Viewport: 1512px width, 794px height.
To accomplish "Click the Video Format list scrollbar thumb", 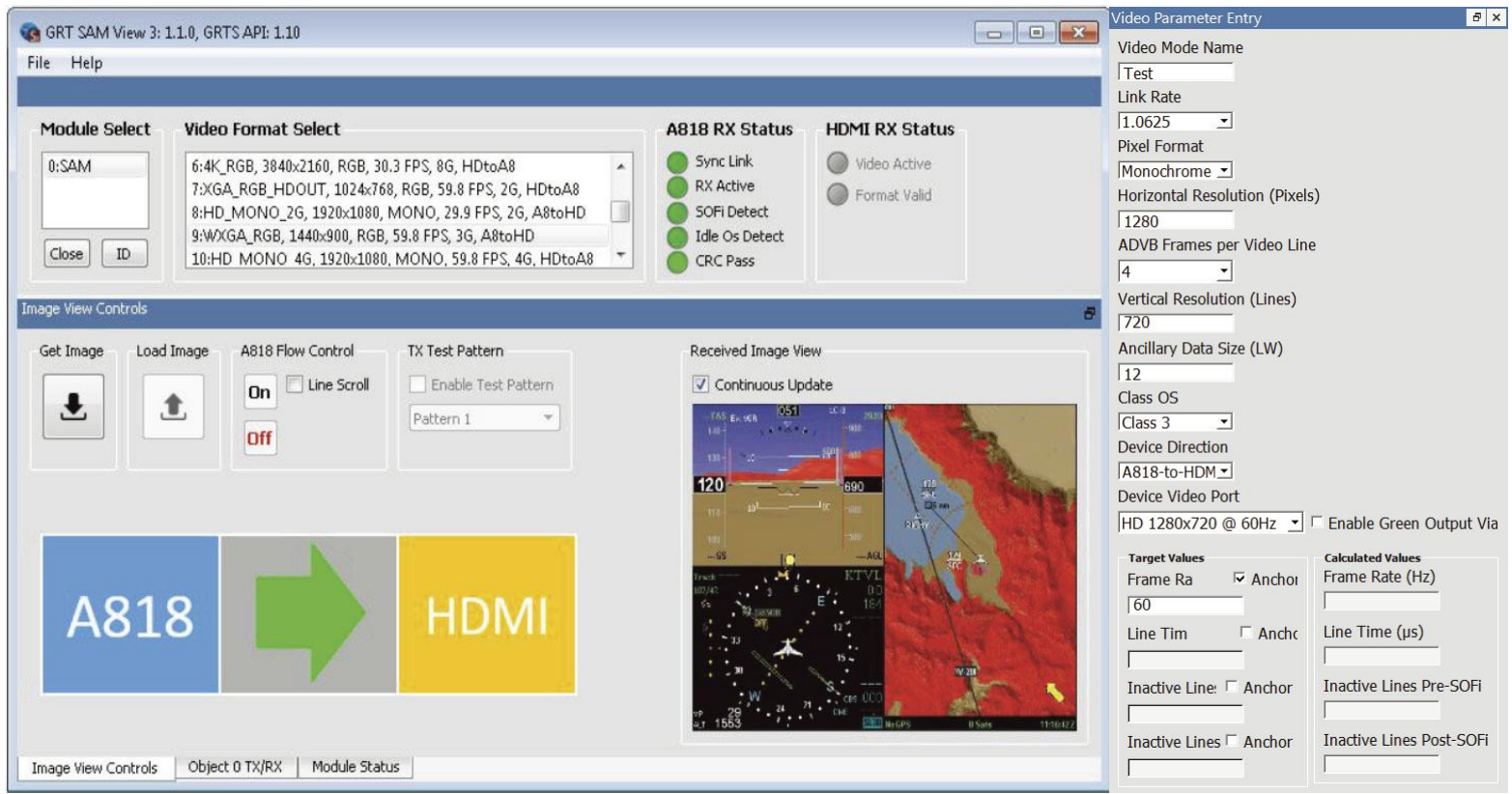I will 621,211.
